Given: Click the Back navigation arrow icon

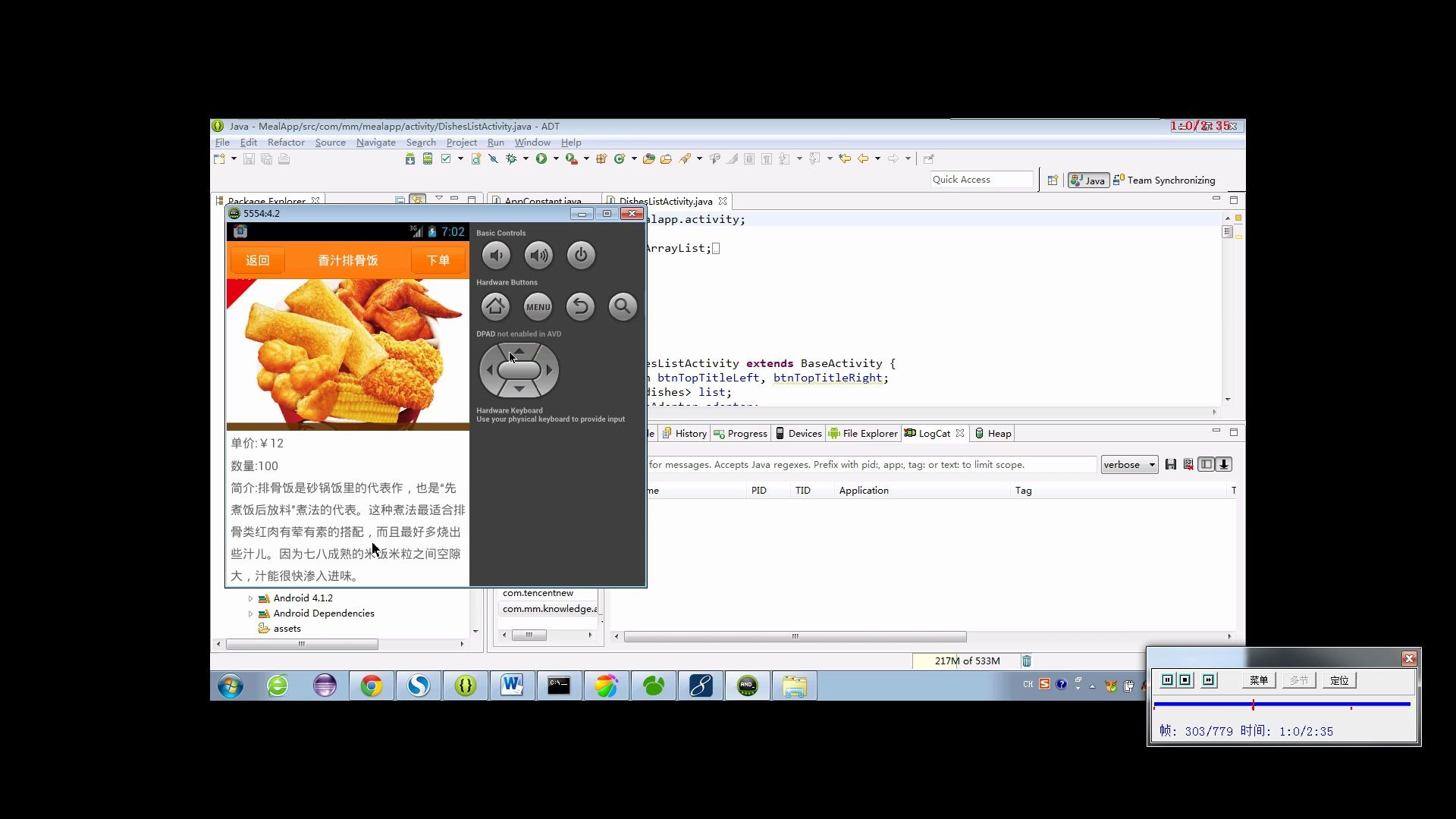Looking at the screenshot, I should pos(863,158).
